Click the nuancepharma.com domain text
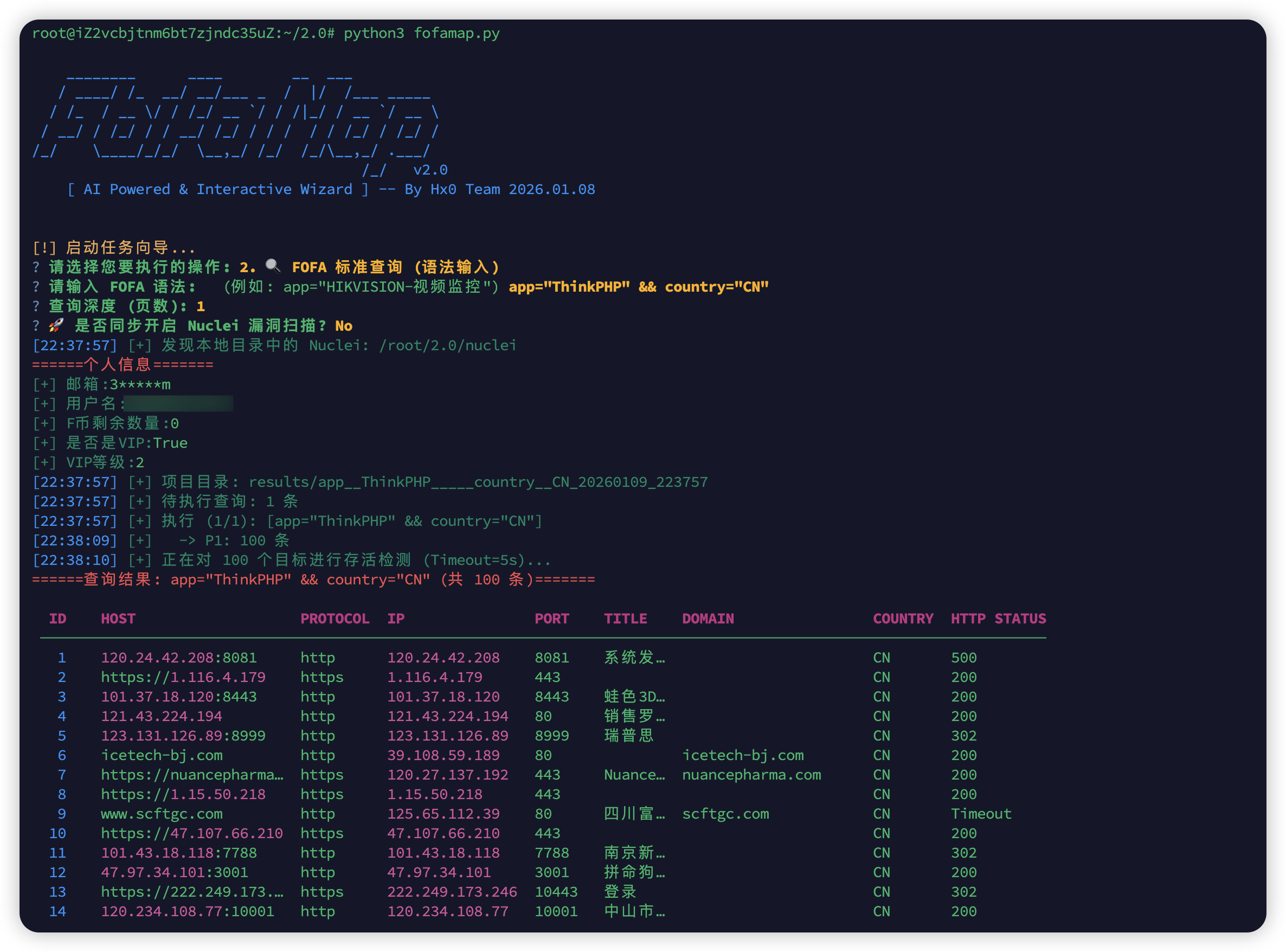 (x=751, y=775)
